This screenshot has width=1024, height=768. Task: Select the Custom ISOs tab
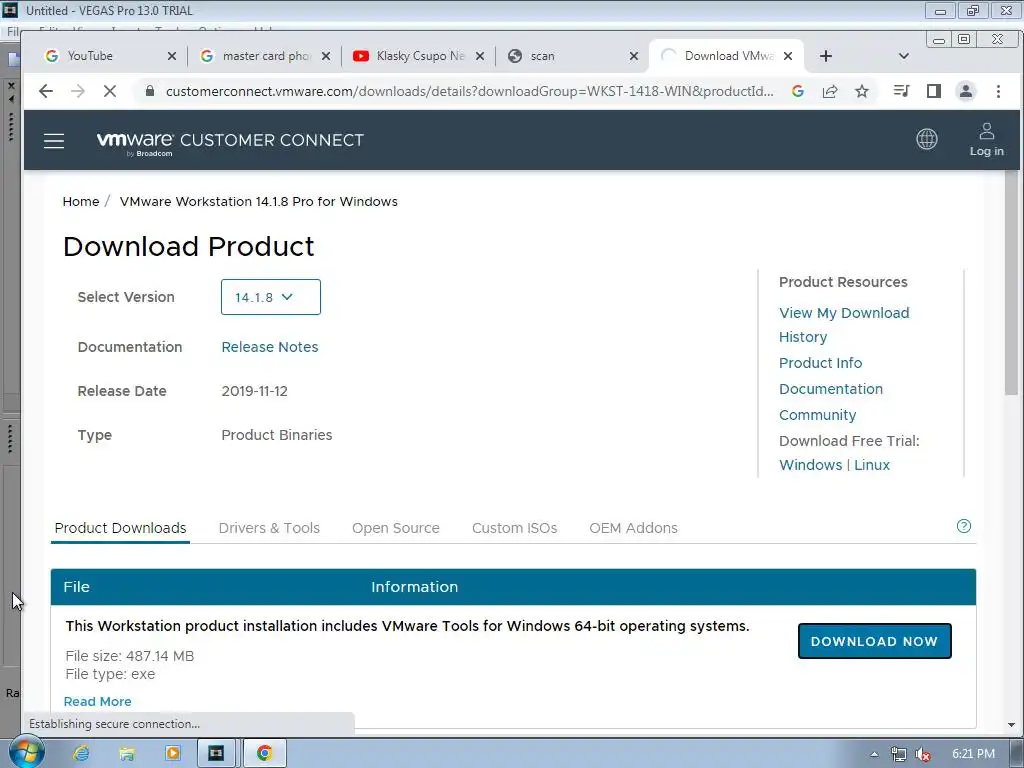[x=515, y=528]
